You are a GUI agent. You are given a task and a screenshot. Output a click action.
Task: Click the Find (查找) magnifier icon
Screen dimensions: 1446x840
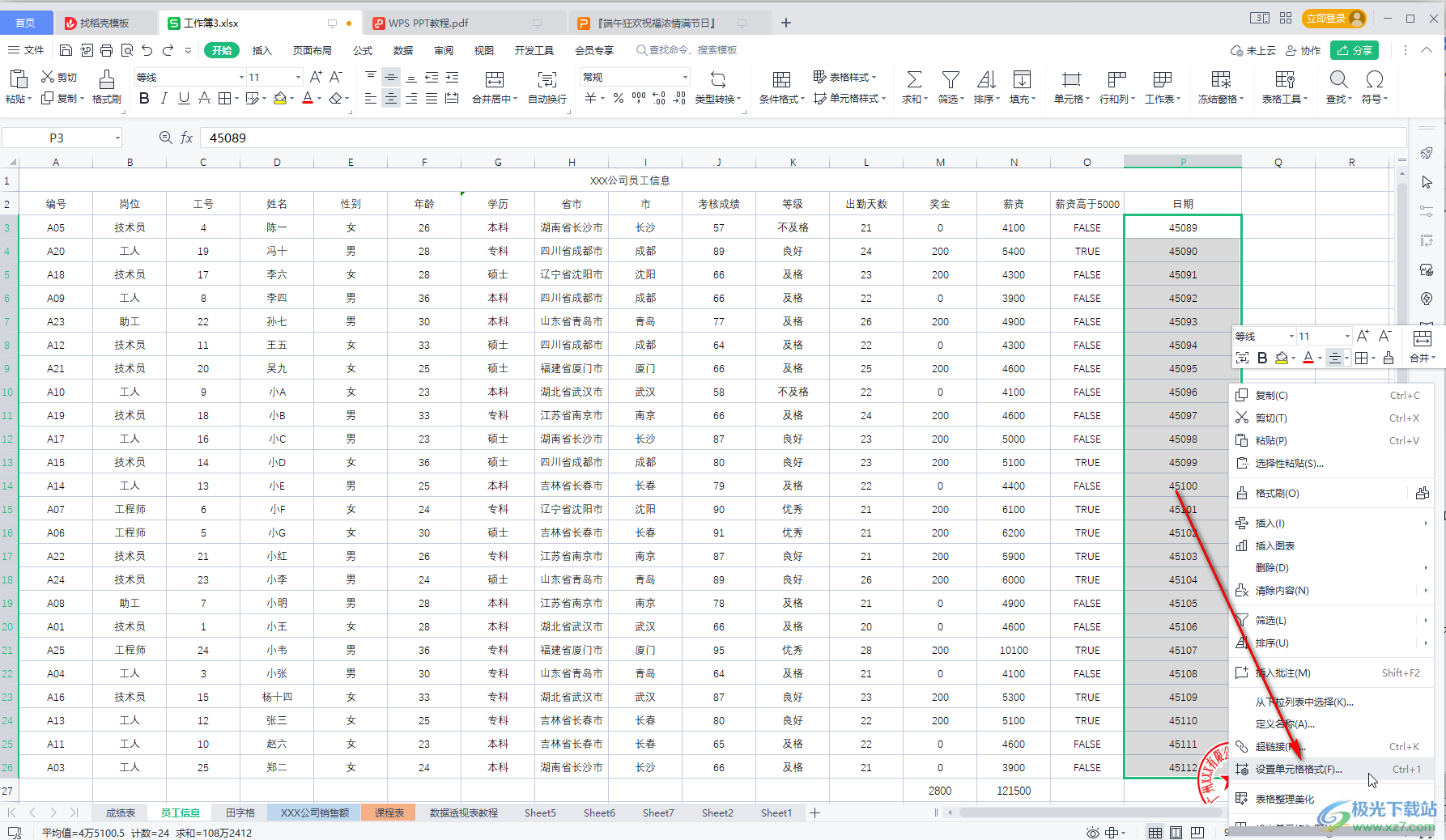[1338, 79]
